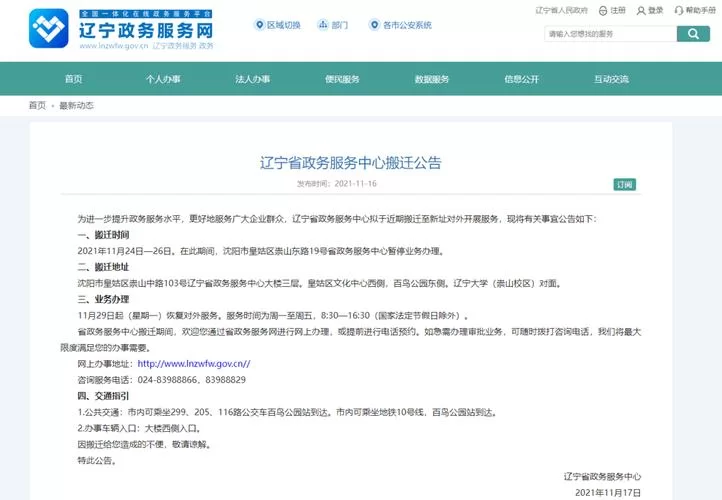Click the closing text 特此公告。
Image resolution: width=722 pixels, height=500 pixels.
pos(97,460)
